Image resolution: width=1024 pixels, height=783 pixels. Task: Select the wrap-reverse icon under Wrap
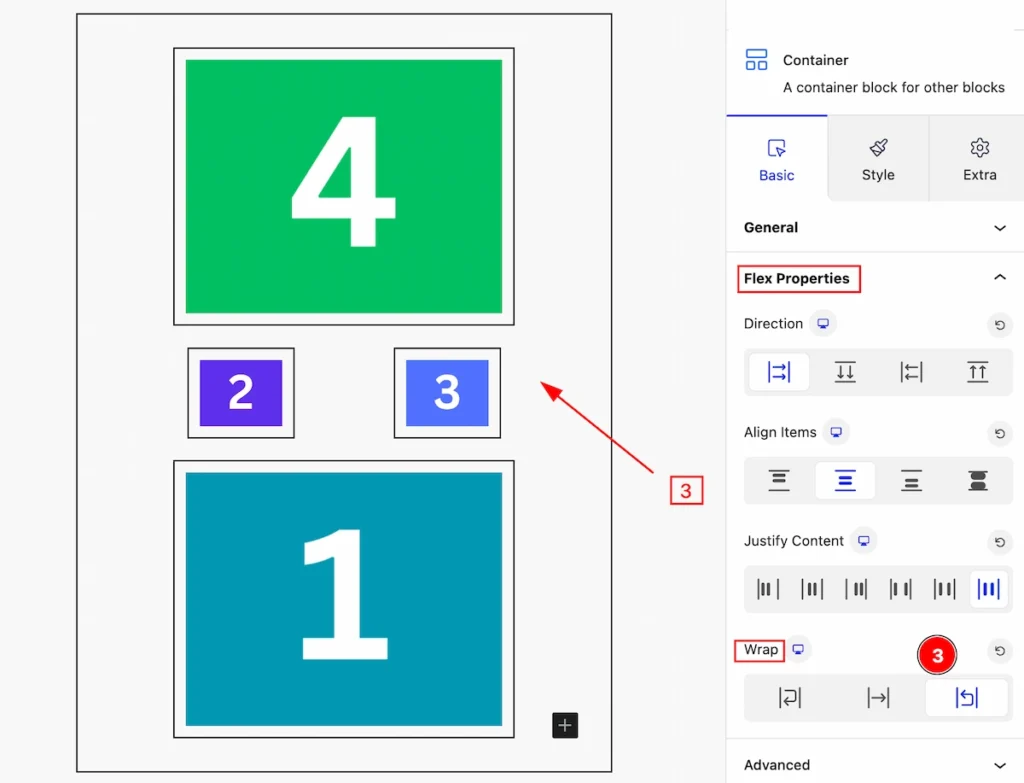coord(967,698)
